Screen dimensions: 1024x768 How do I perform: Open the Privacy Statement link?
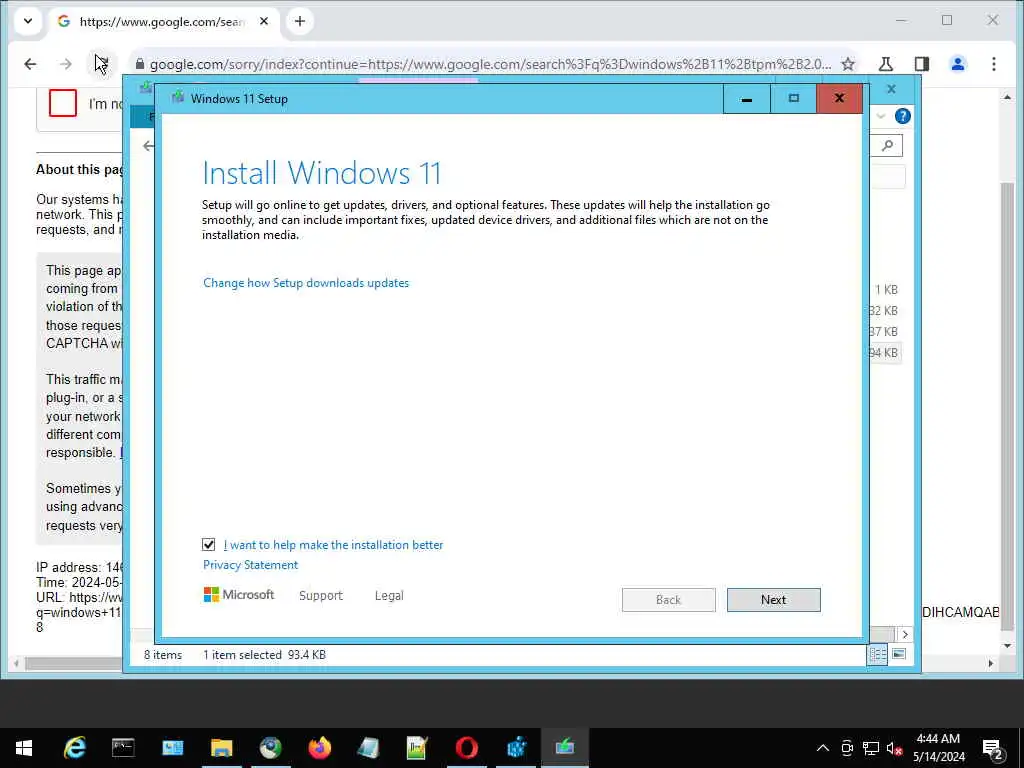pyautogui.click(x=250, y=565)
